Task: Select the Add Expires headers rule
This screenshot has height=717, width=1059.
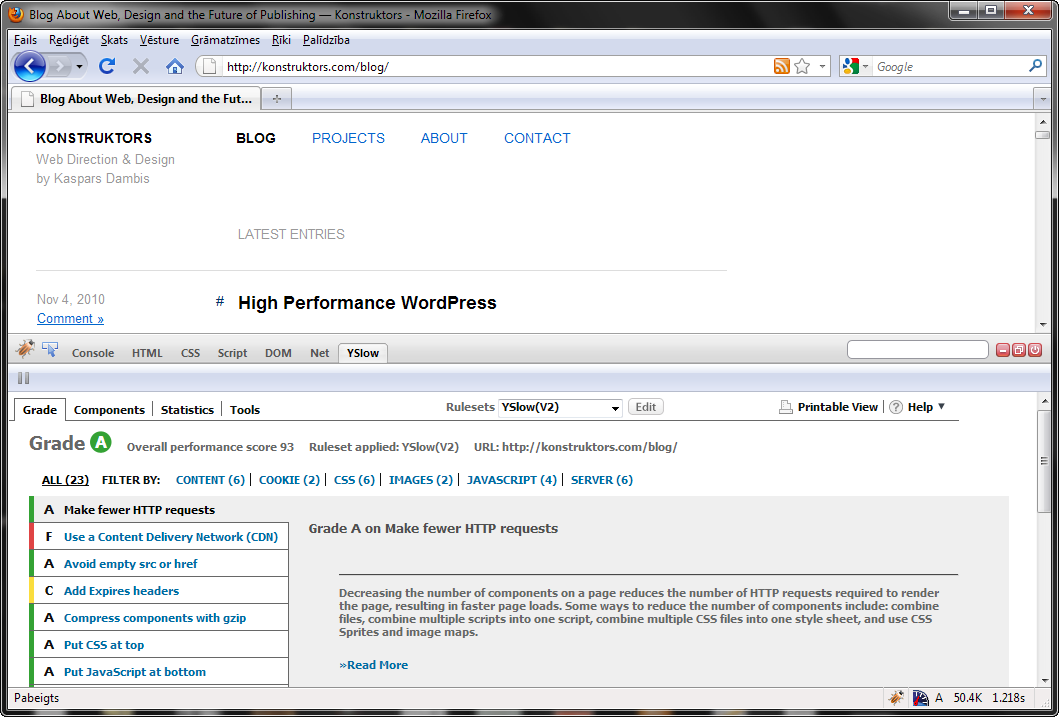Action: pos(121,591)
